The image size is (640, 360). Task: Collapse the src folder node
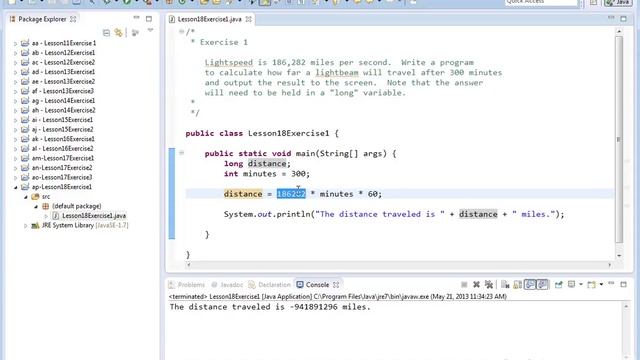[26, 197]
